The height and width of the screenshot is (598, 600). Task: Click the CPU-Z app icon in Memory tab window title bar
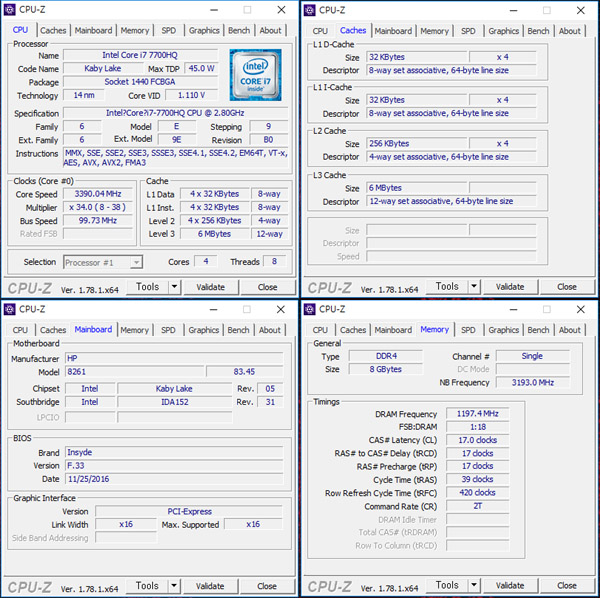309,309
